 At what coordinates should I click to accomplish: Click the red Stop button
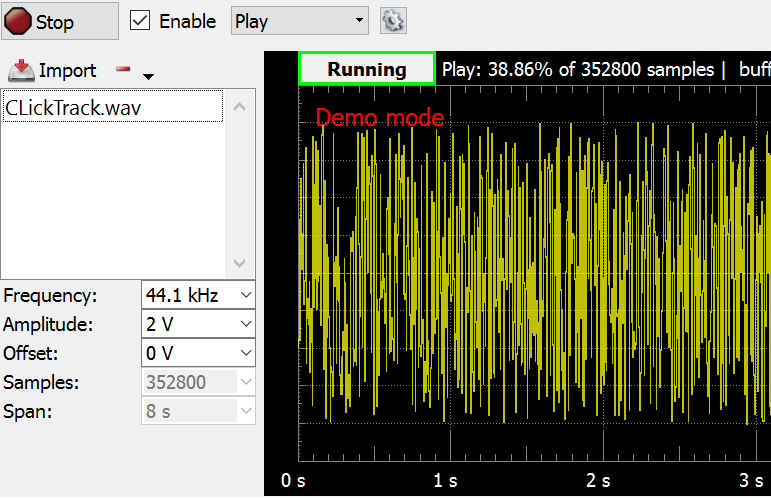pyautogui.click(x=59, y=21)
